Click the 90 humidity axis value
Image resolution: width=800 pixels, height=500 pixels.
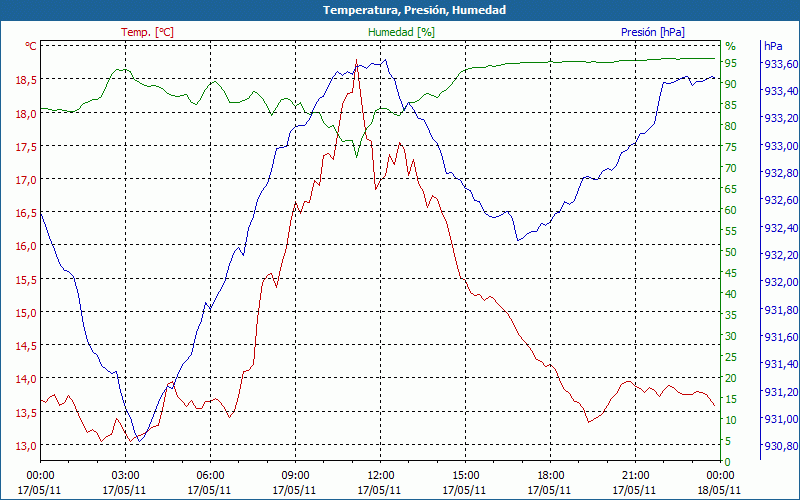(731, 84)
